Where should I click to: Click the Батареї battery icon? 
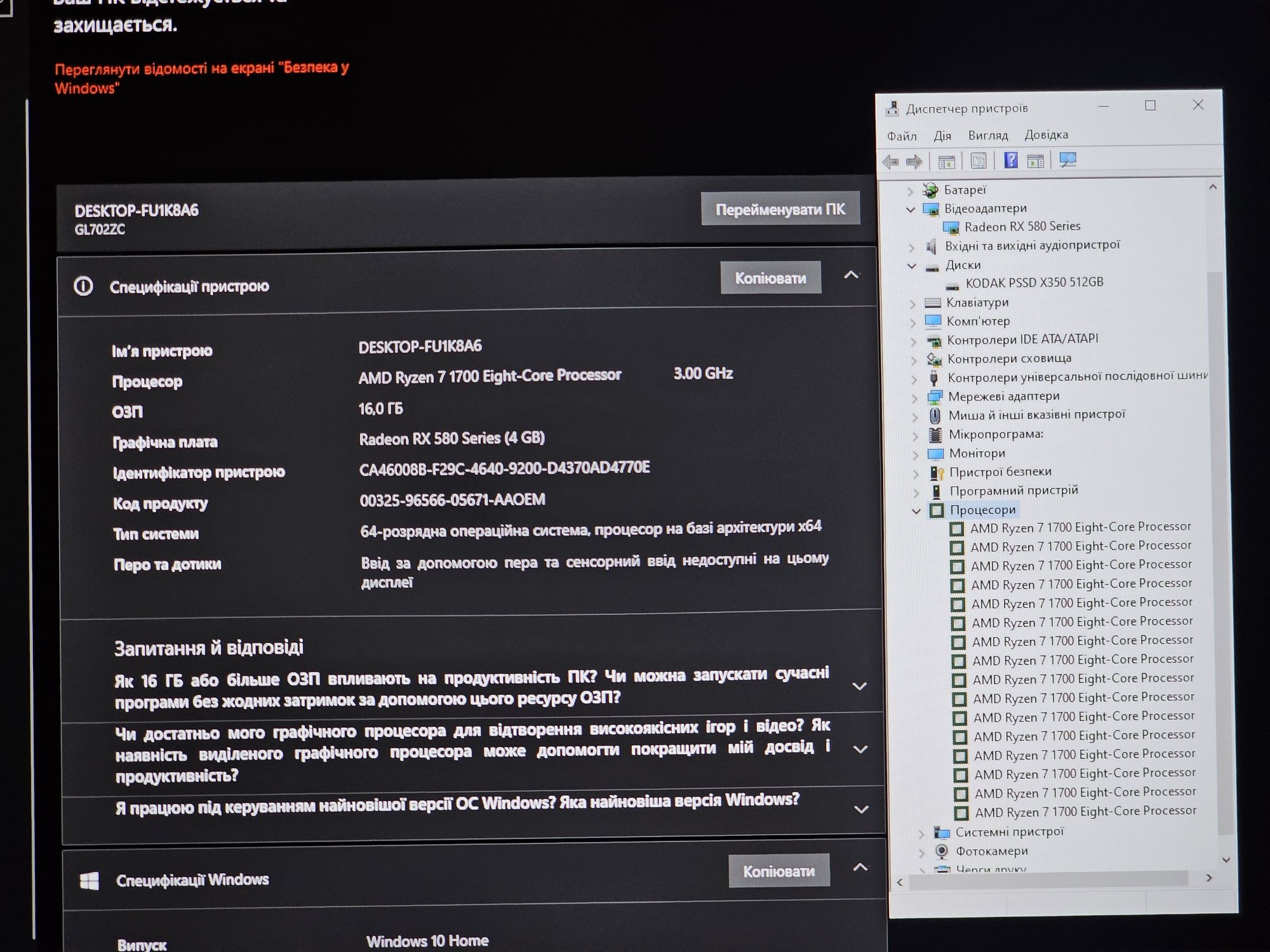click(x=930, y=190)
